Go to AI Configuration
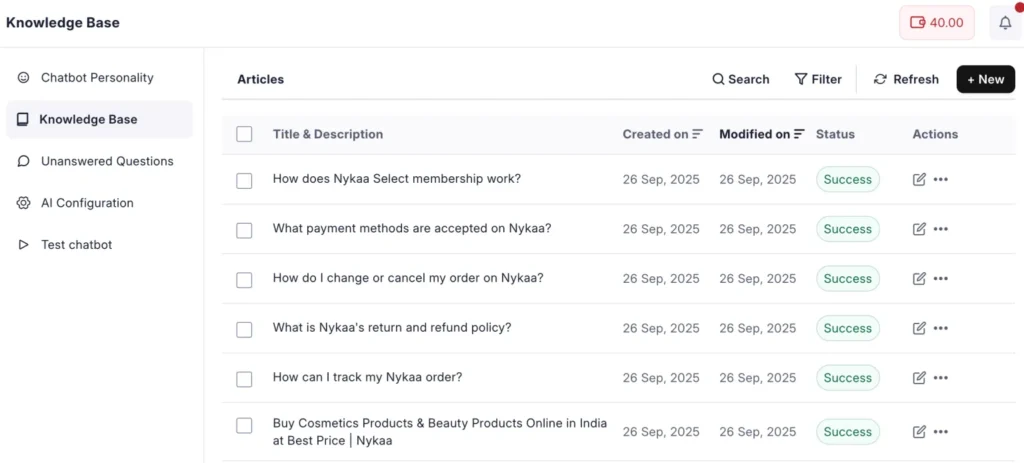This screenshot has width=1024, height=463. [x=99, y=203]
